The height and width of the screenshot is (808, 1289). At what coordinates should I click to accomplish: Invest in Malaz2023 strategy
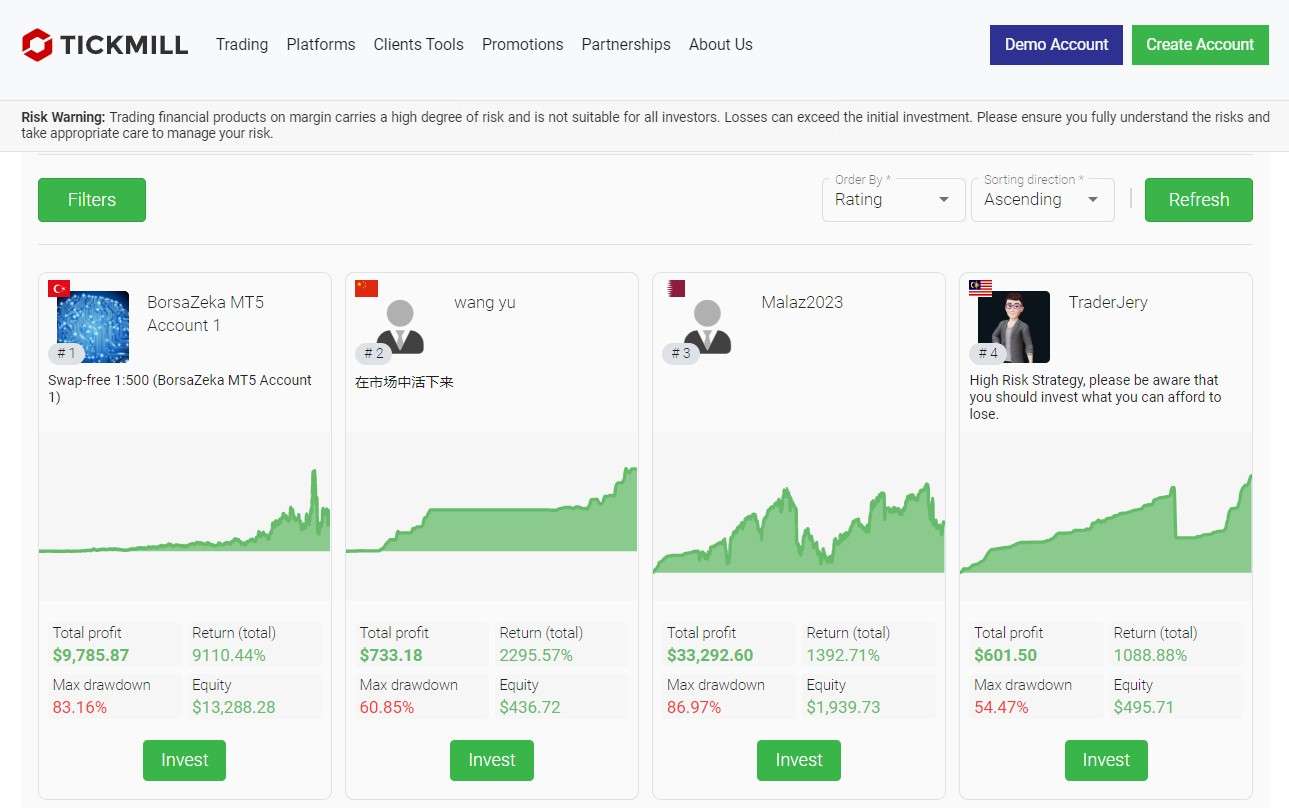(799, 760)
